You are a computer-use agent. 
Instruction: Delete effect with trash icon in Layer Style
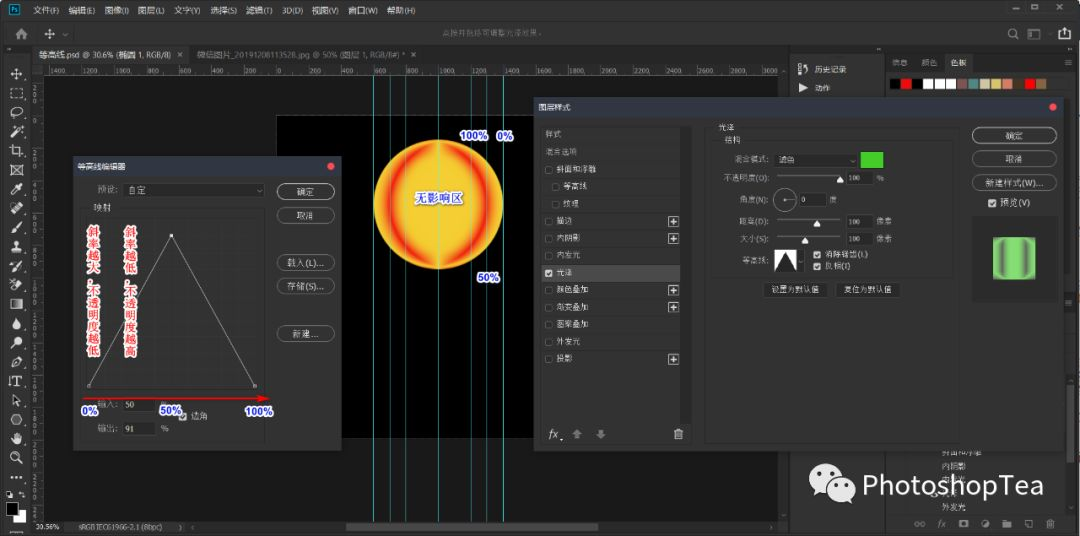(x=678, y=434)
